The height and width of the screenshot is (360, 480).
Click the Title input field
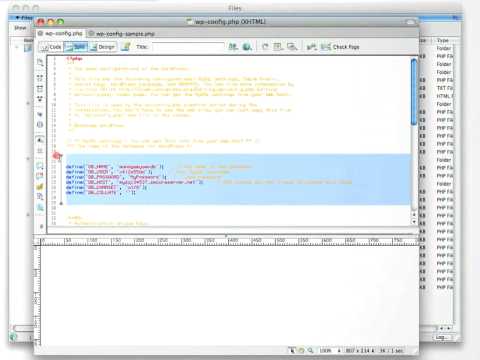(188, 47)
